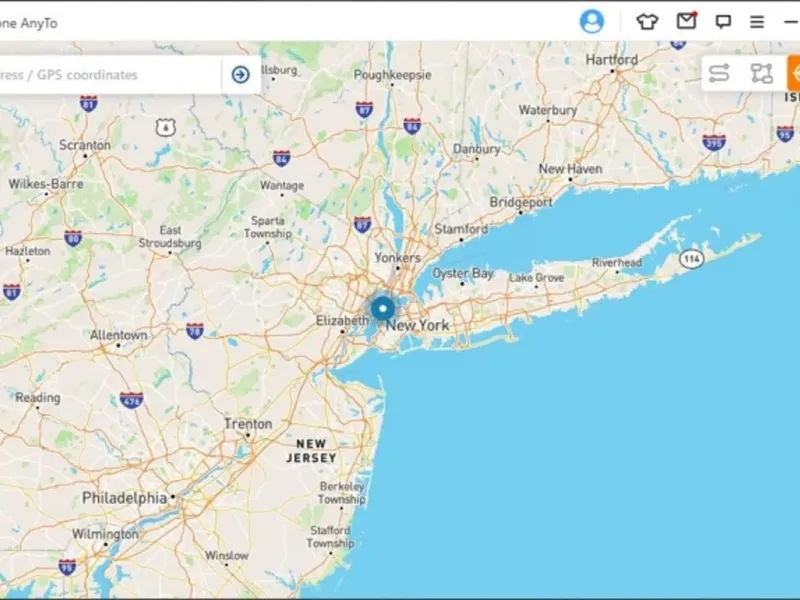Open the mail envelope notifications icon

pos(686,21)
